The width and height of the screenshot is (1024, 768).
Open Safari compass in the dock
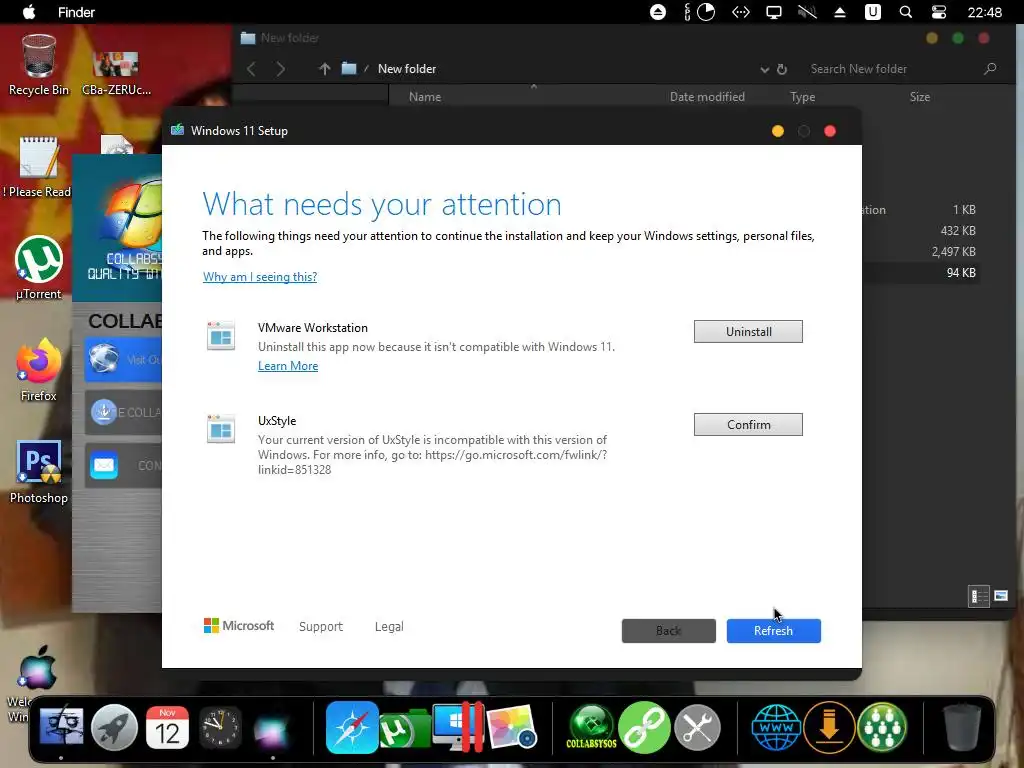click(352, 727)
